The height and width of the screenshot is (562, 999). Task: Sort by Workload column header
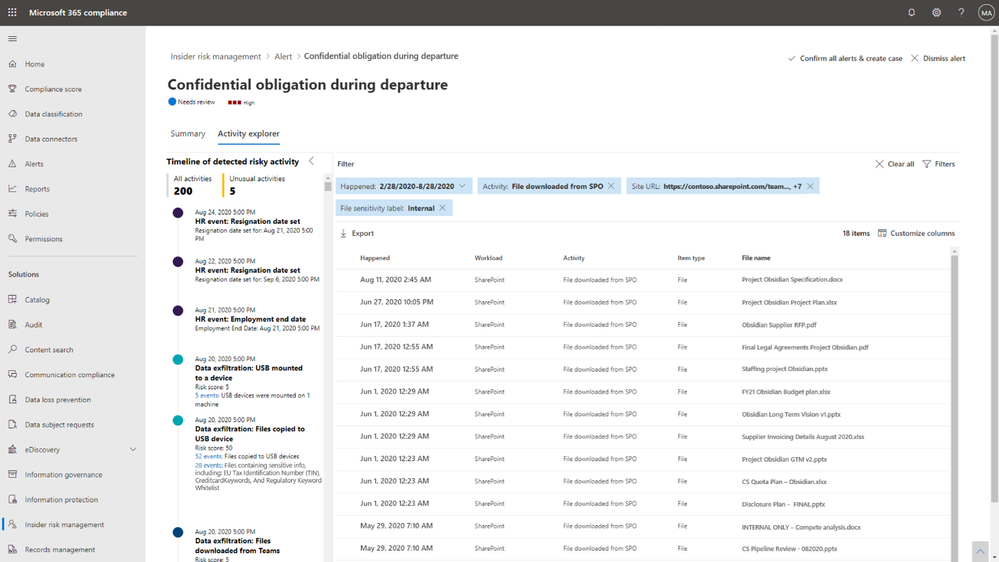pos(488,258)
